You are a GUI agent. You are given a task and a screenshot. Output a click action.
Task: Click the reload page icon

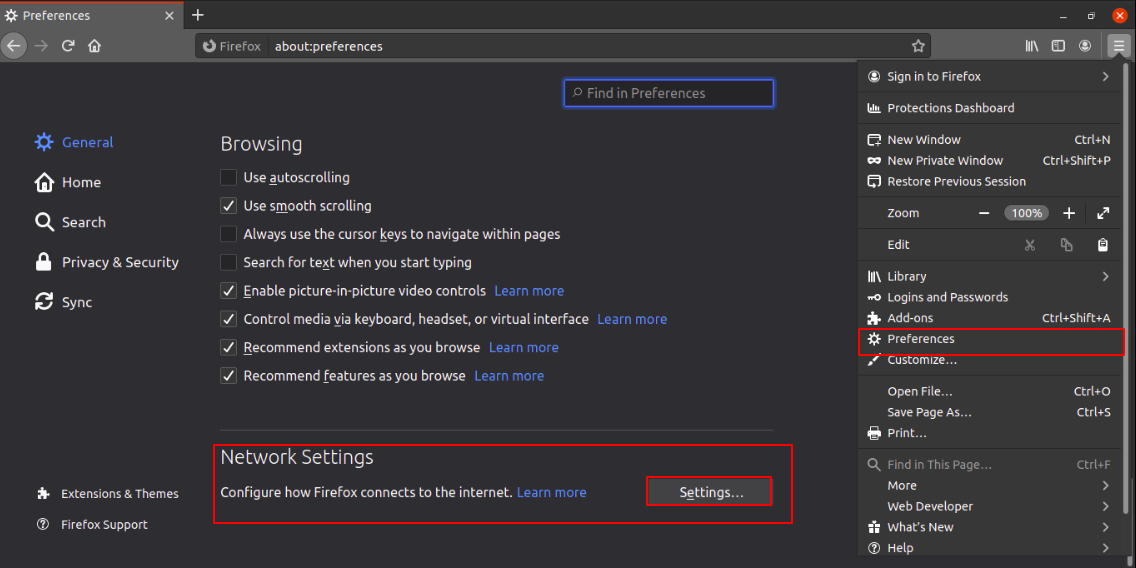tap(68, 46)
